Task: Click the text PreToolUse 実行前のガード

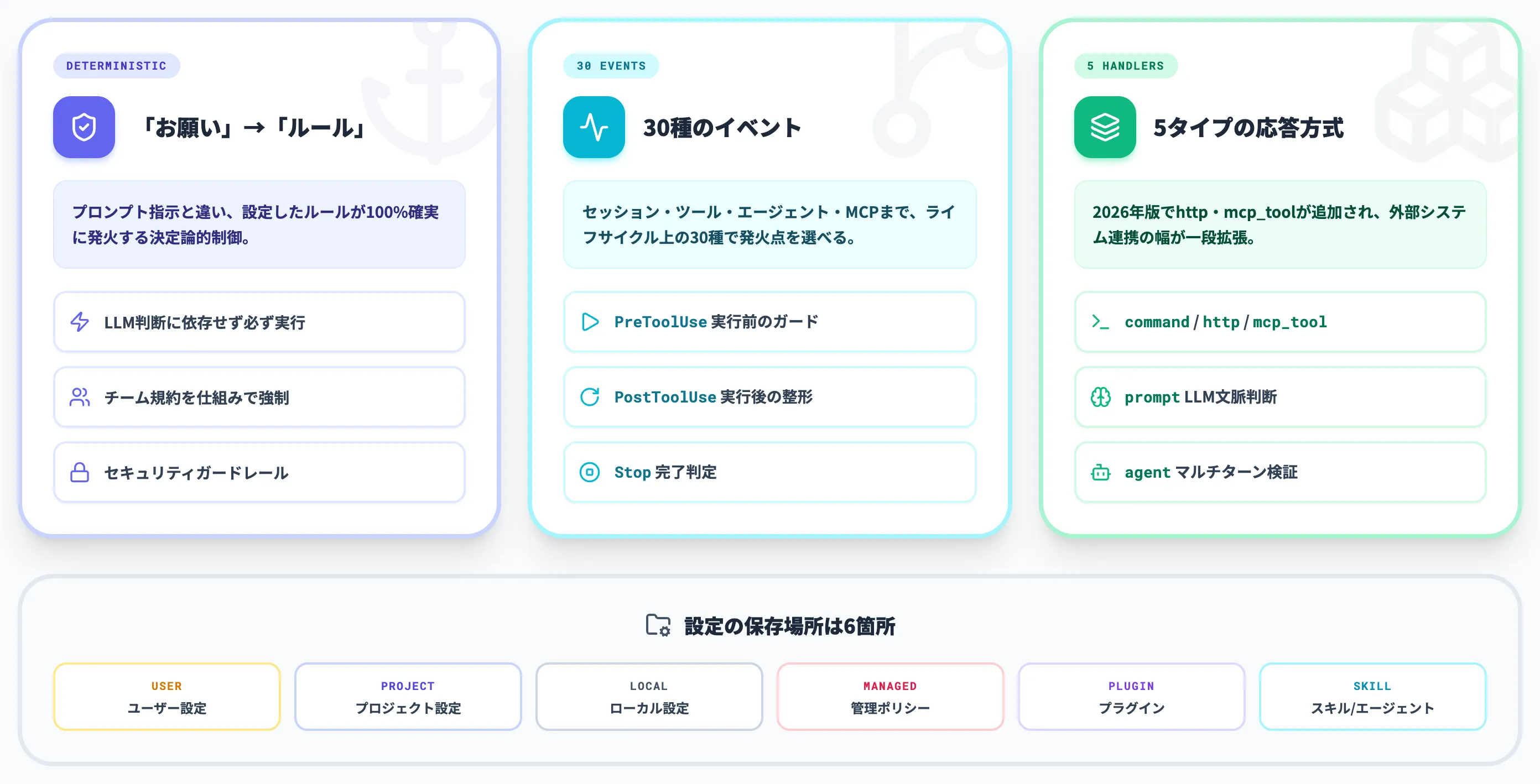Action: 716,322
